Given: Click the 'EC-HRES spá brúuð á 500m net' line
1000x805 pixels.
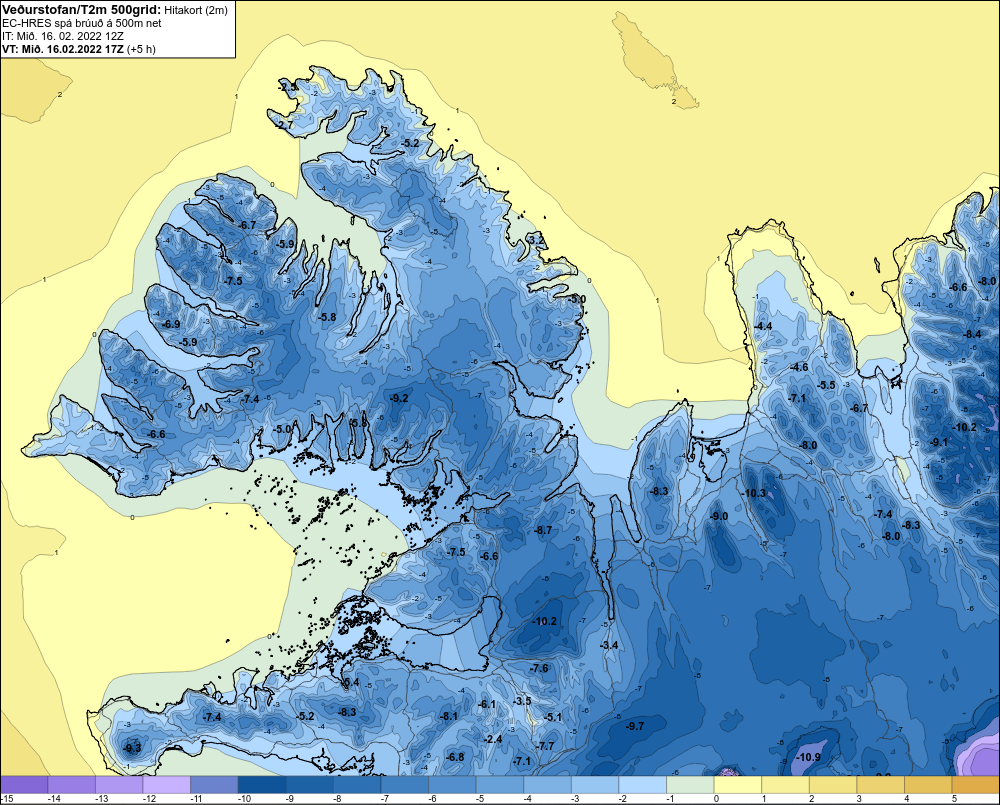Looking at the screenshot, I should (82, 23).
